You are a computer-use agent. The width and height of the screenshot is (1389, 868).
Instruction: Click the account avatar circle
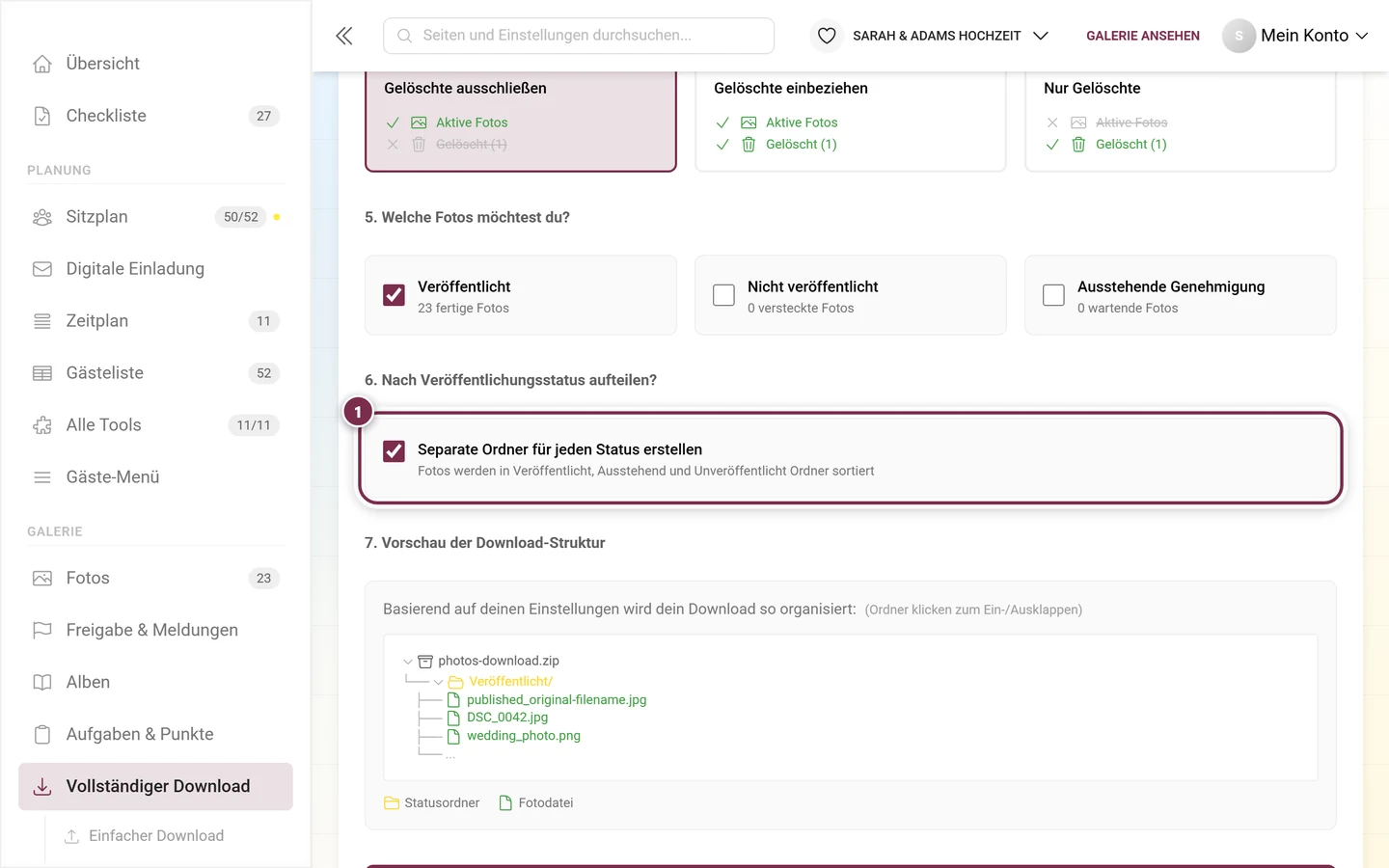pyautogui.click(x=1239, y=36)
